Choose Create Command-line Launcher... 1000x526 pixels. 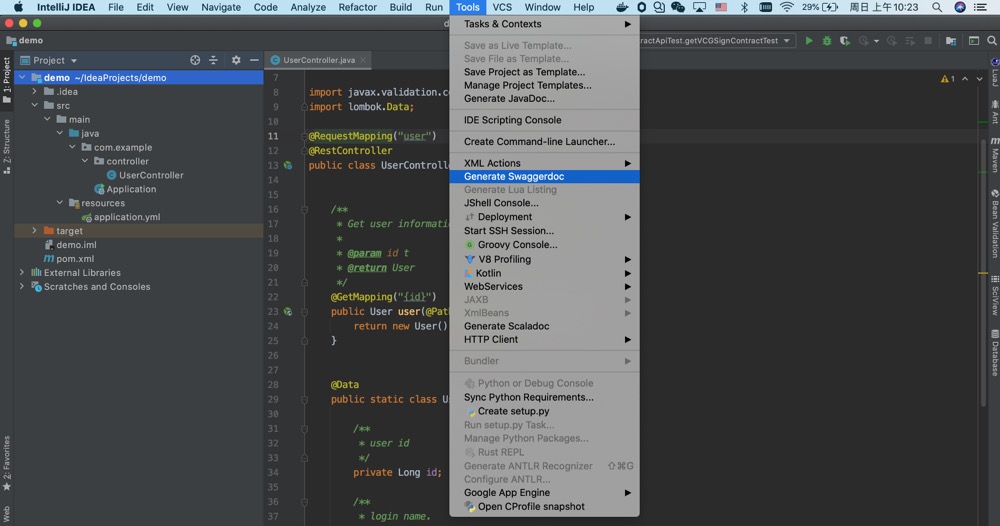click(x=545, y=142)
